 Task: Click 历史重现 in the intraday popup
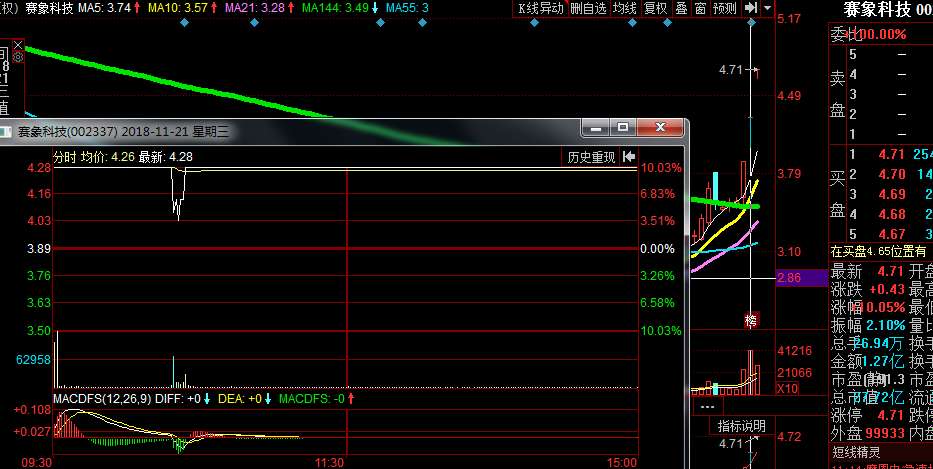click(591, 157)
